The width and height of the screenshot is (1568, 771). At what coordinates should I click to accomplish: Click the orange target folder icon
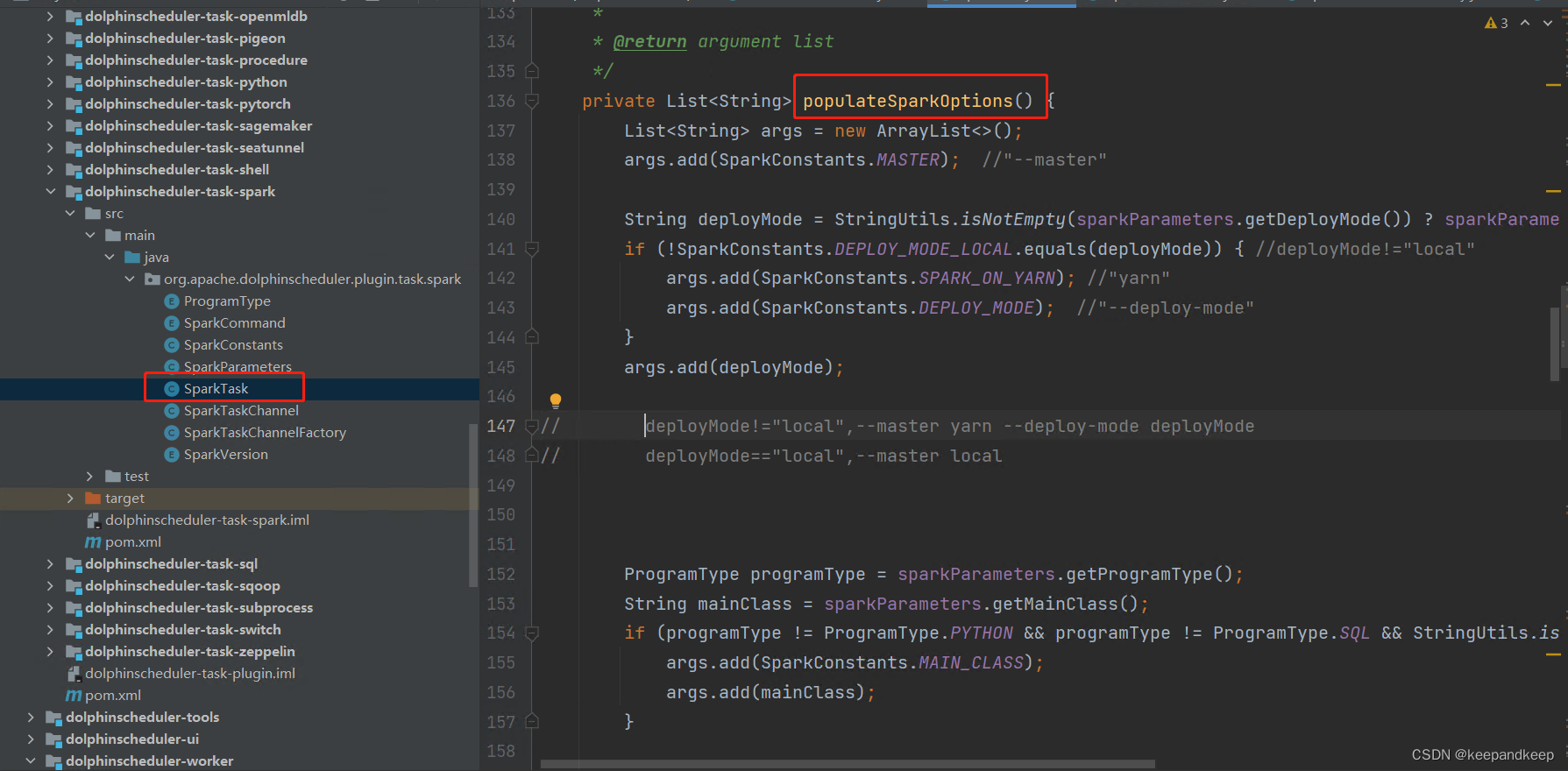click(93, 499)
